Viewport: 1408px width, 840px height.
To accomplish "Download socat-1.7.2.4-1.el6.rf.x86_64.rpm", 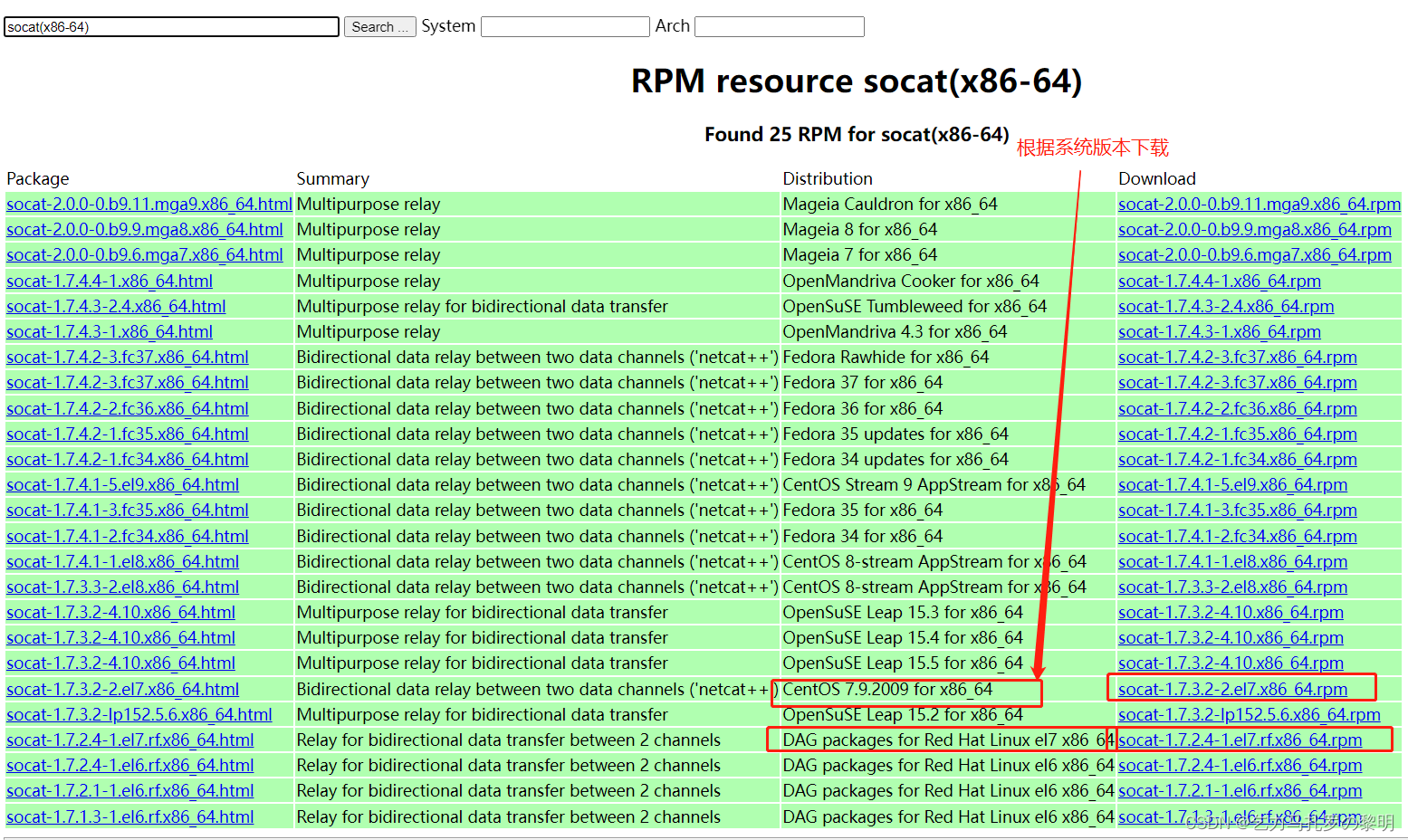I will coord(1240,766).
